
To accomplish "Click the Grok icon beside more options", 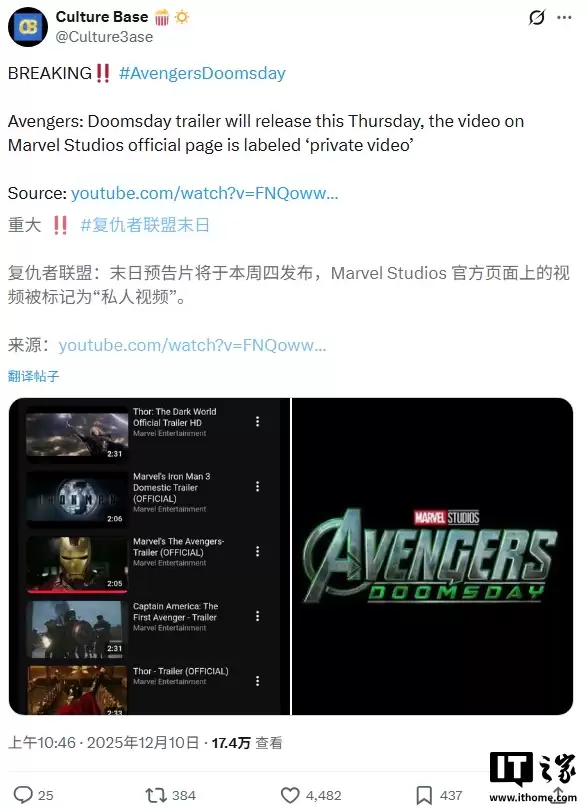I will pos(537,18).
